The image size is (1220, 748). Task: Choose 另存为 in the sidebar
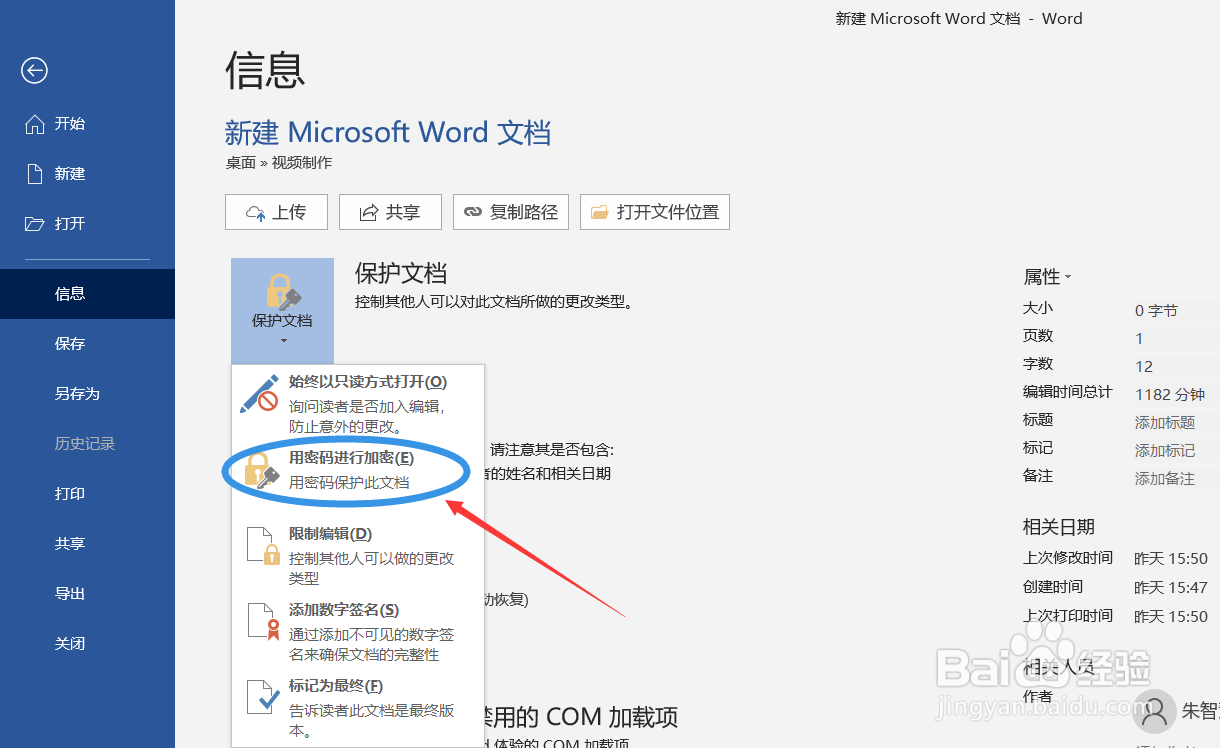[x=87, y=394]
